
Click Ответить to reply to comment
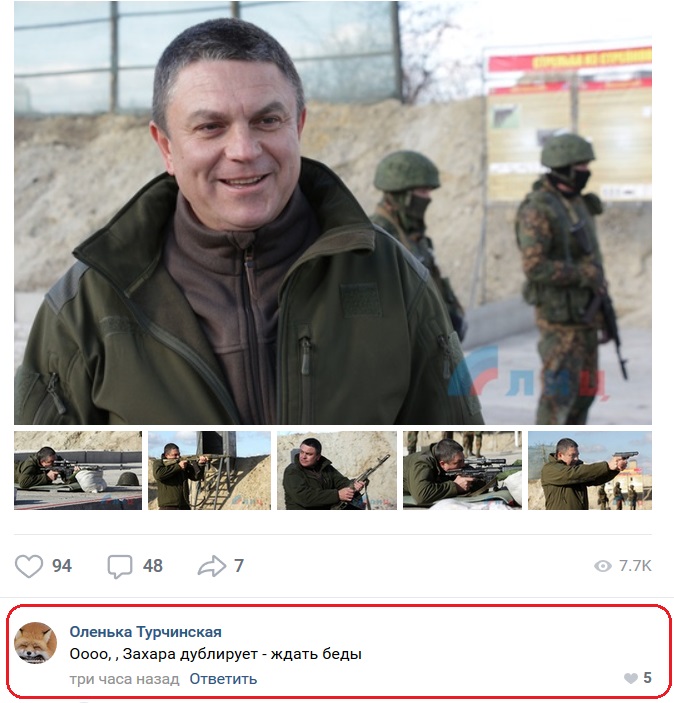point(223,679)
